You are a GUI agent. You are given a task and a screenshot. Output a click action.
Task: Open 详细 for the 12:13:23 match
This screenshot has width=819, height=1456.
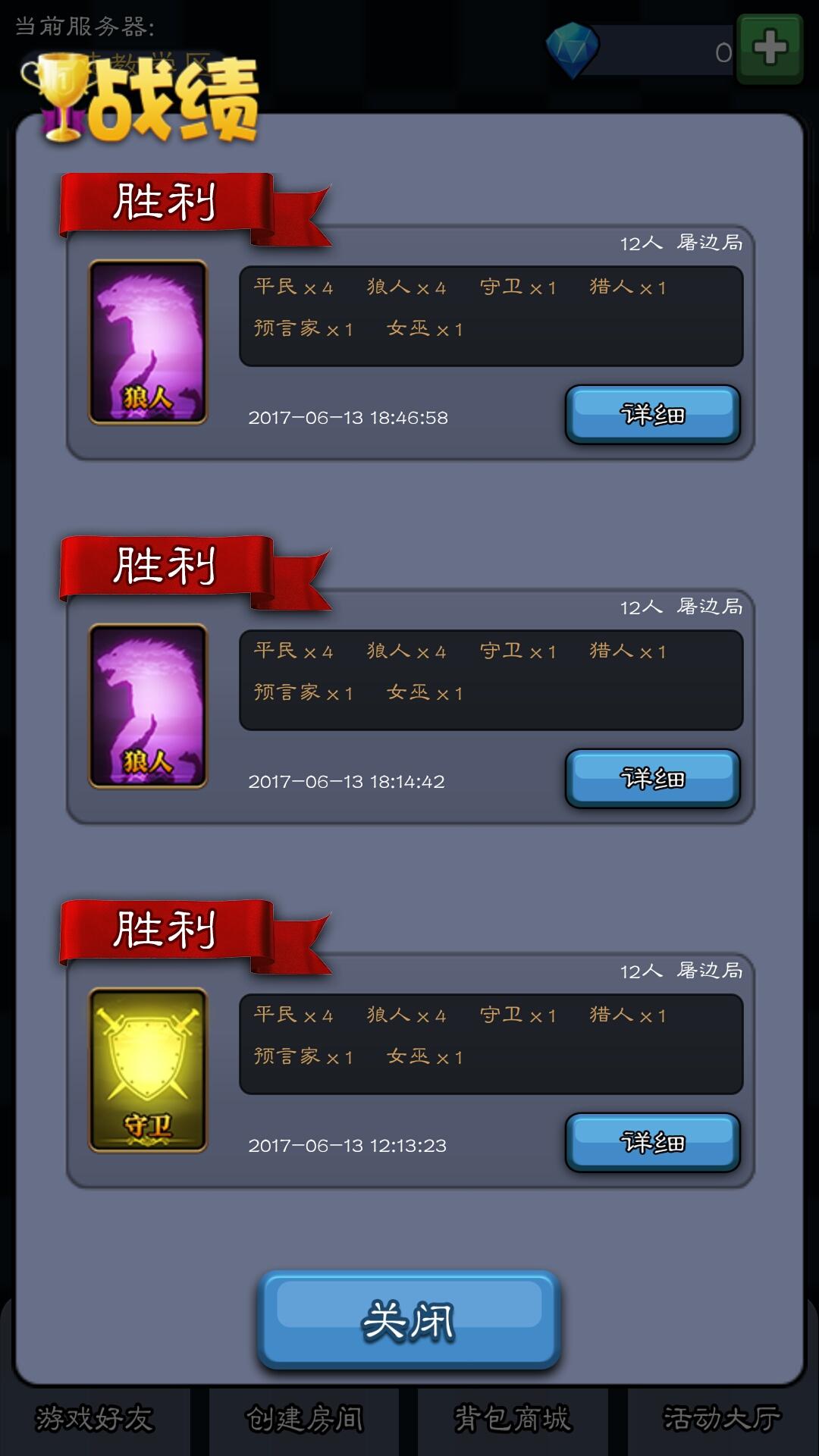653,1143
